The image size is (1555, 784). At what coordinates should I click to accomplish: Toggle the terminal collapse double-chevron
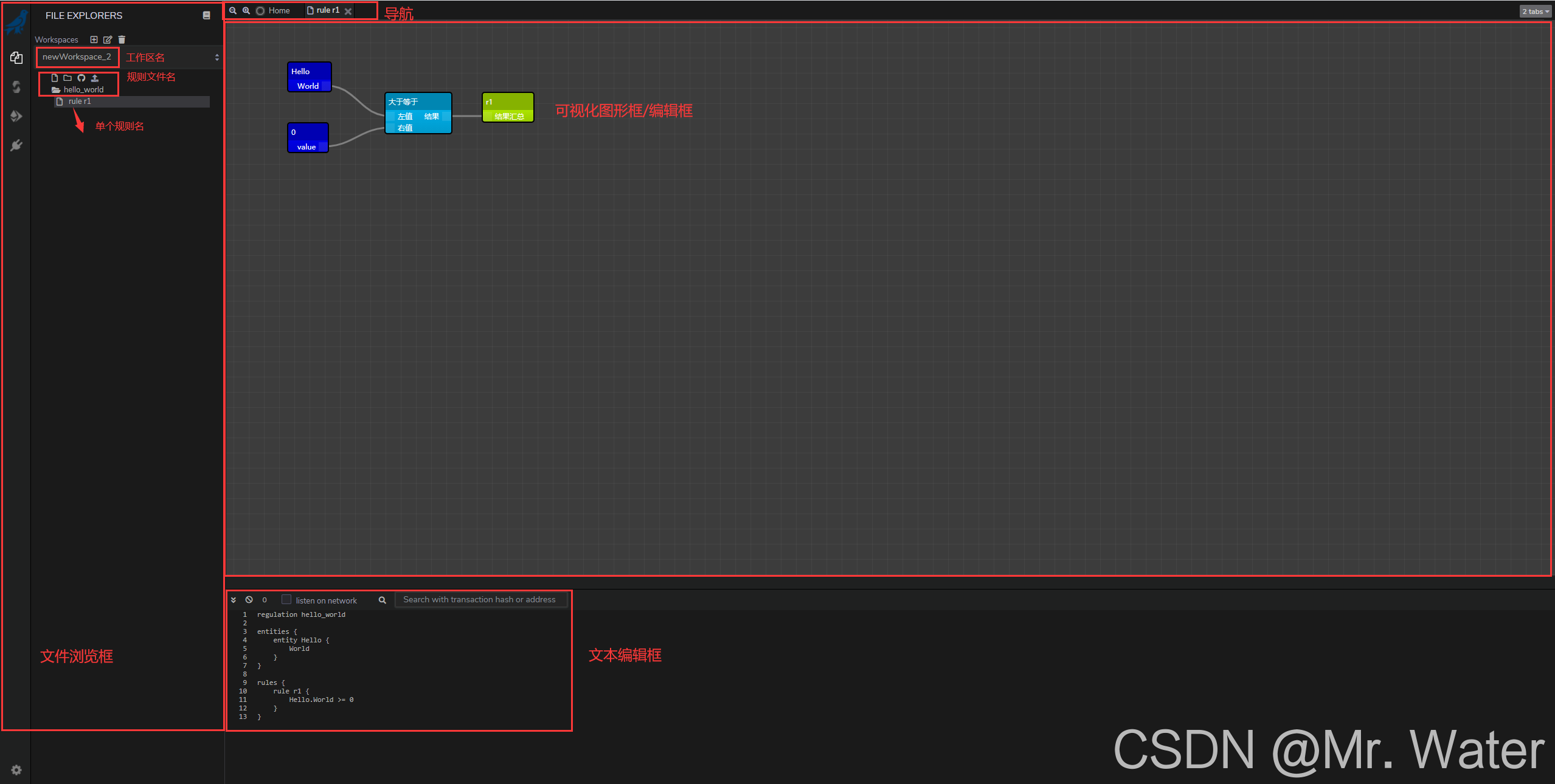234,600
